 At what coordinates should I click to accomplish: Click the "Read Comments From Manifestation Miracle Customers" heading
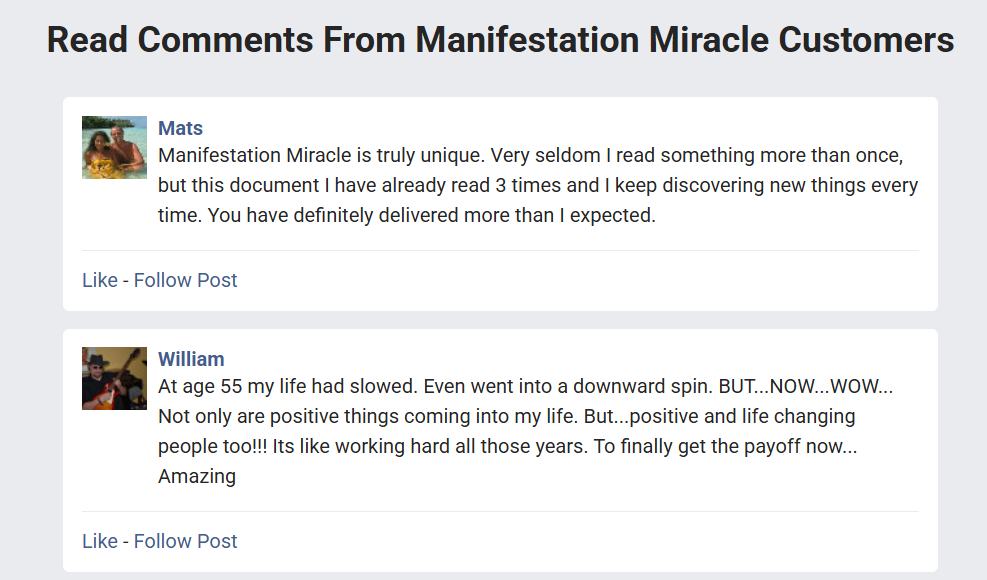(x=500, y=41)
